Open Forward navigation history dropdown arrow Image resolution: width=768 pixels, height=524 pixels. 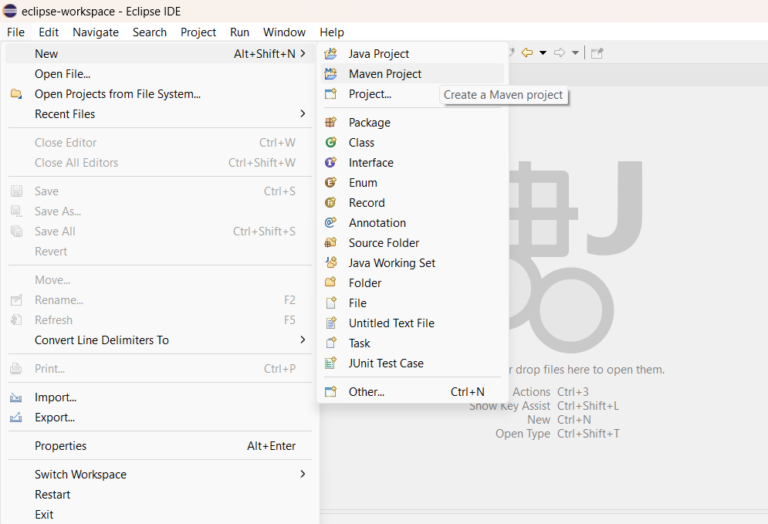pyautogui.click(x=575, y=53)
